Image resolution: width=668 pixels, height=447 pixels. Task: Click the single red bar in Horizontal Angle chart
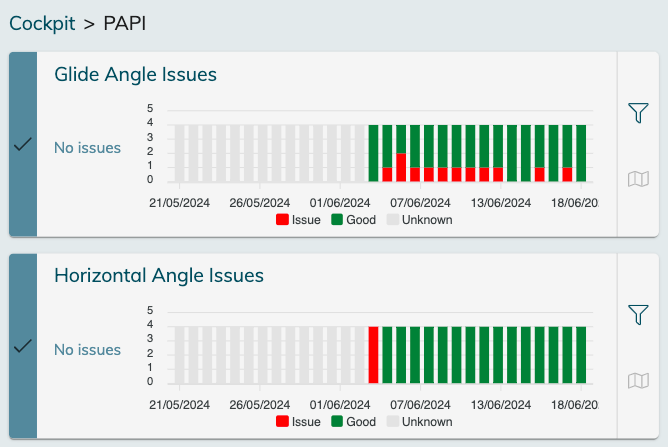[x=374, y=355]
